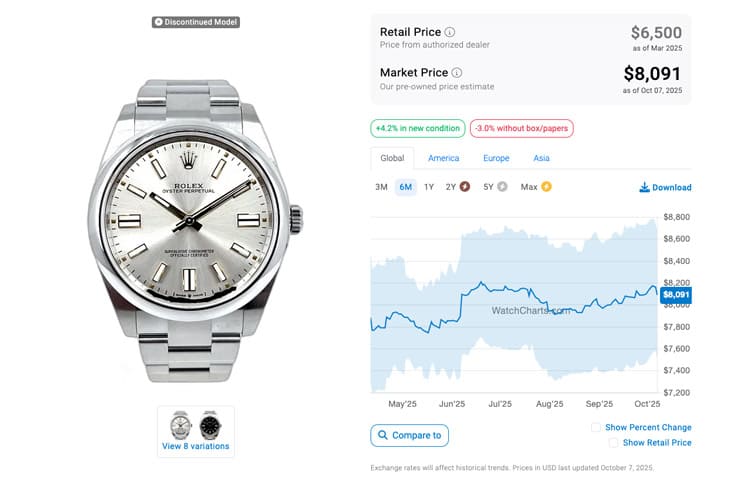Click the premium badge next to Max
The image size is (730, 482).
[x=547, y=187]
